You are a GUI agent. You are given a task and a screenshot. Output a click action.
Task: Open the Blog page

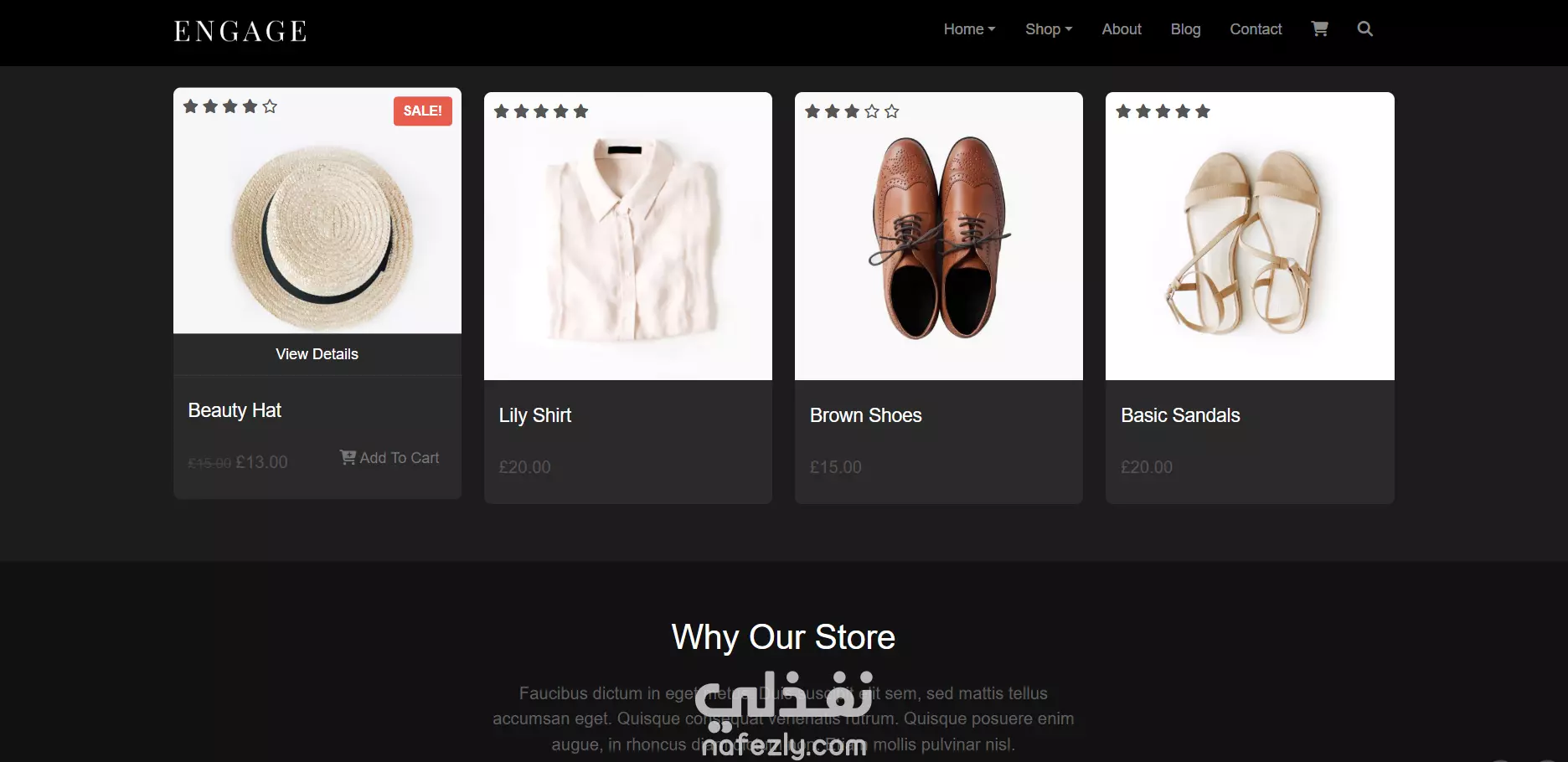pos(1185,29)
